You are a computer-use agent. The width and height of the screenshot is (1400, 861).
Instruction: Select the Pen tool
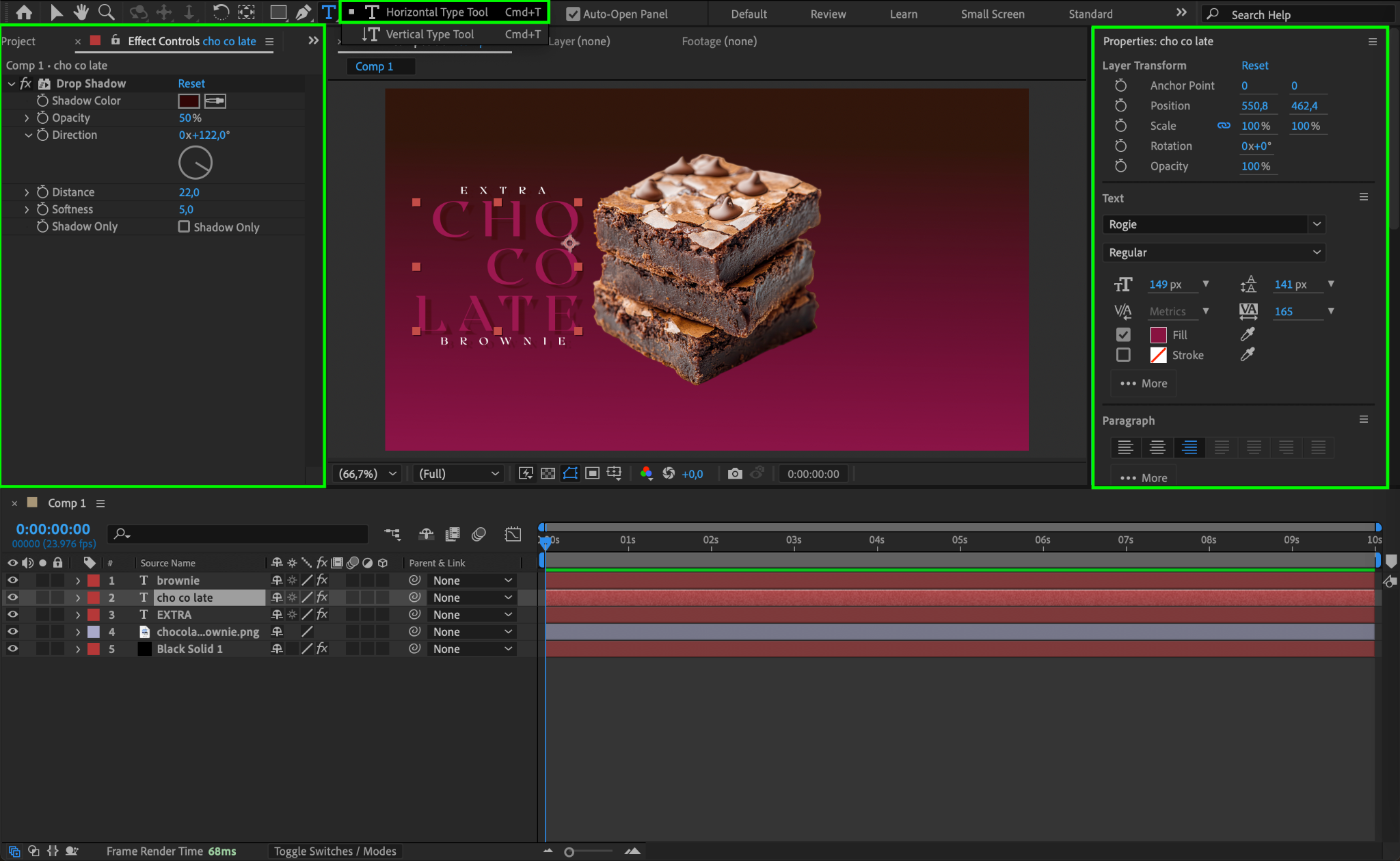[x=304, y=12]
